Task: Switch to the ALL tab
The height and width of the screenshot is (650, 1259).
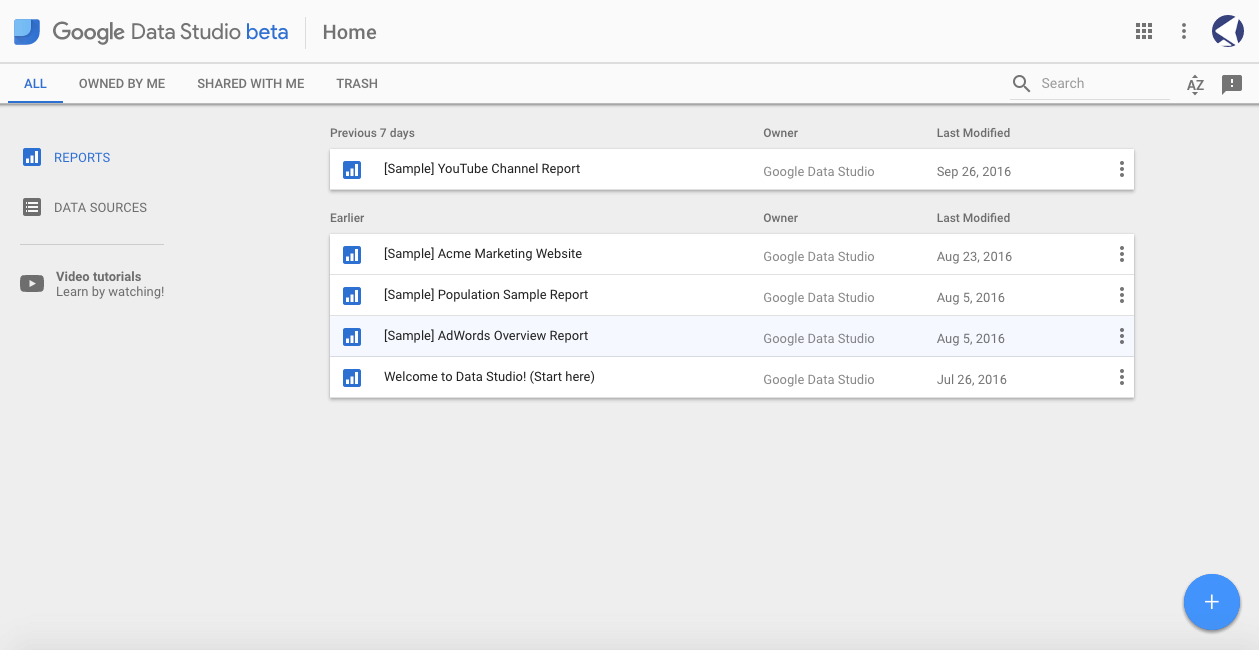Action: click(x=35, y=84)
